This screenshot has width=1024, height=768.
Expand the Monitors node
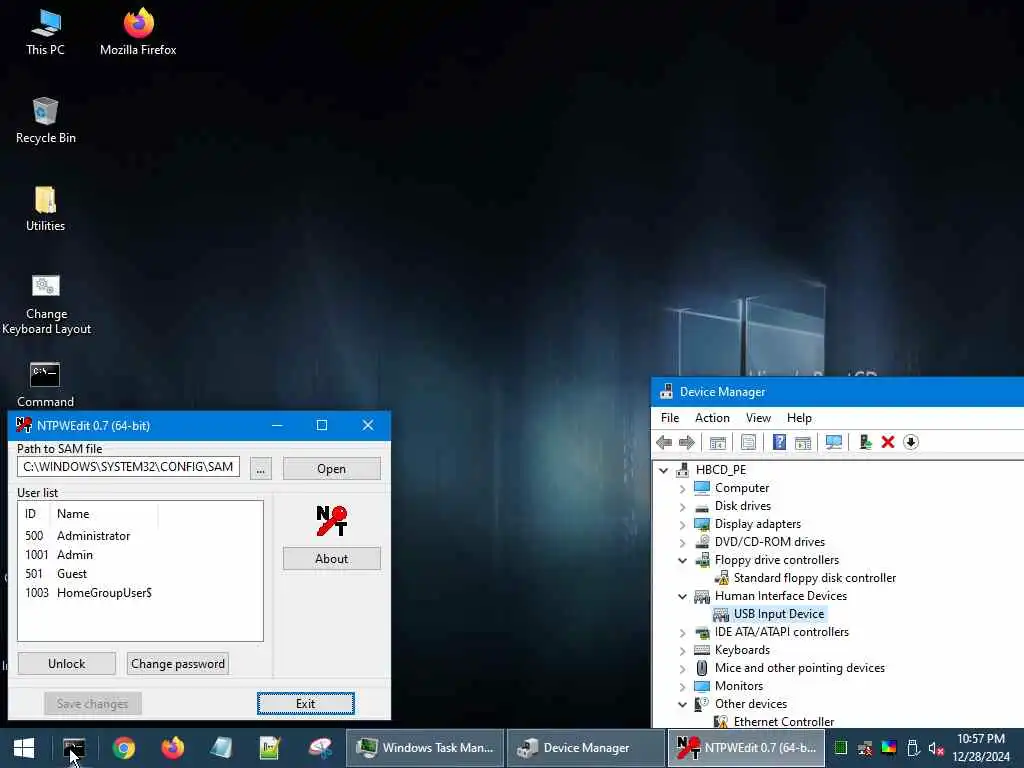682,686
